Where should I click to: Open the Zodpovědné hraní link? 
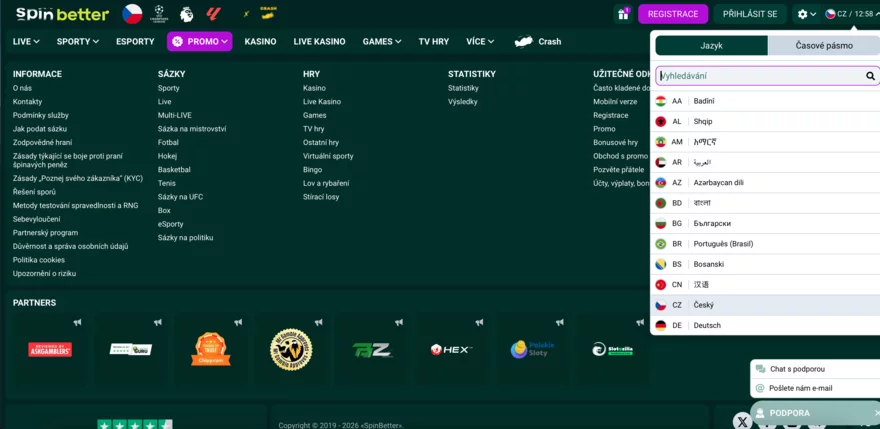(43, 143)
